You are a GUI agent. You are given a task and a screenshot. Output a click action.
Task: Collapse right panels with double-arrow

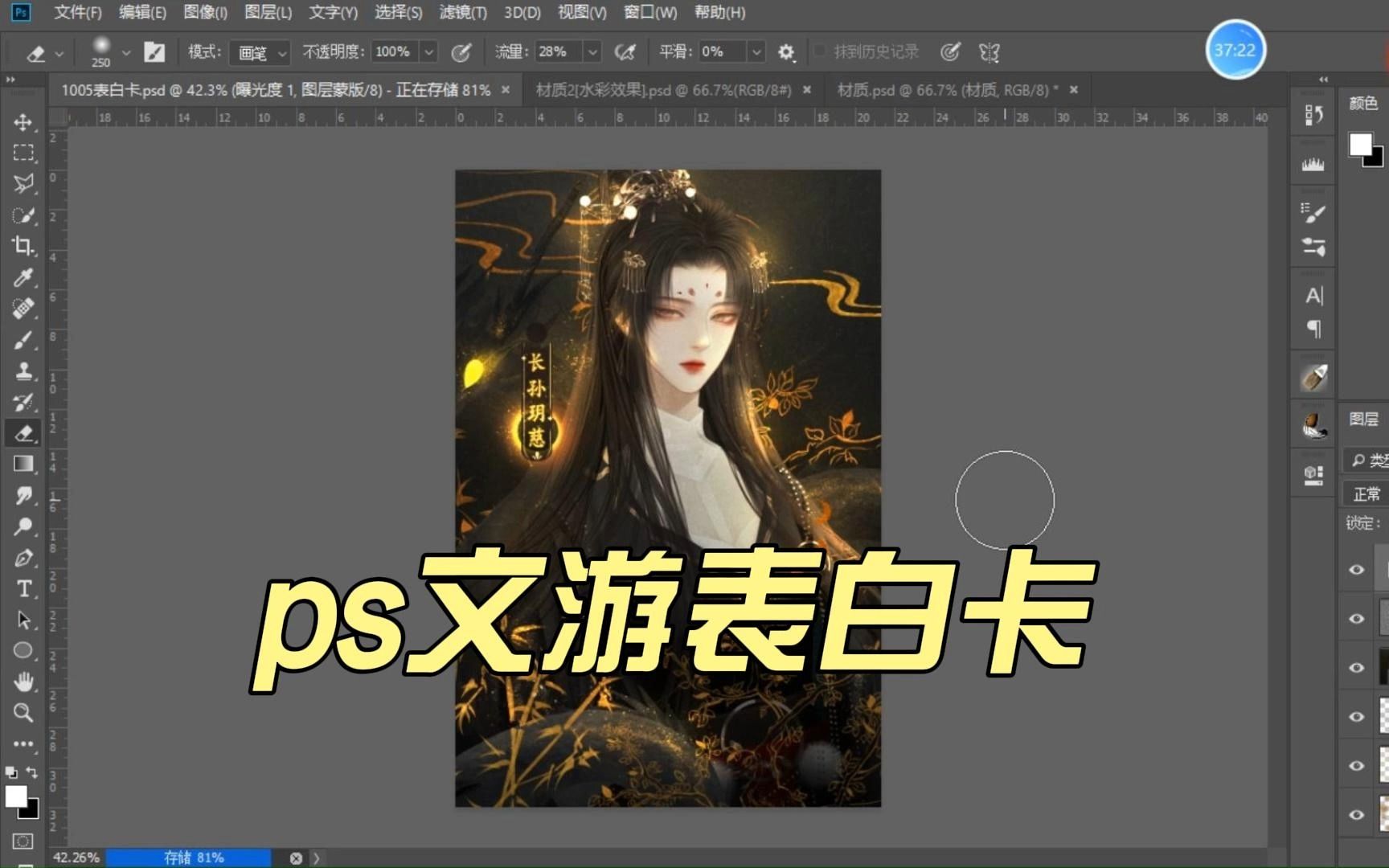click(1323, 80)
